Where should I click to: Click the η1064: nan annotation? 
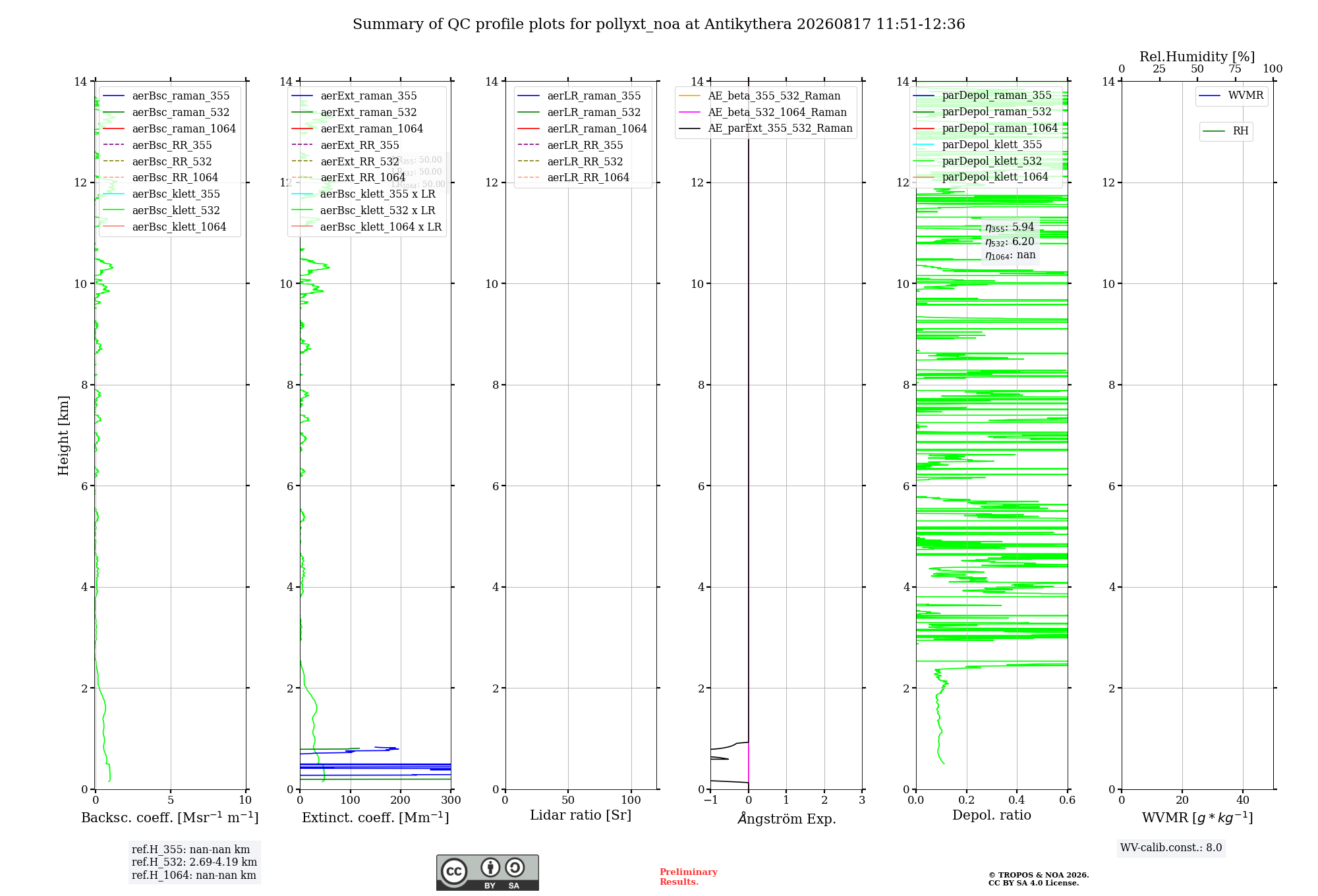(x=1010, y=256)
